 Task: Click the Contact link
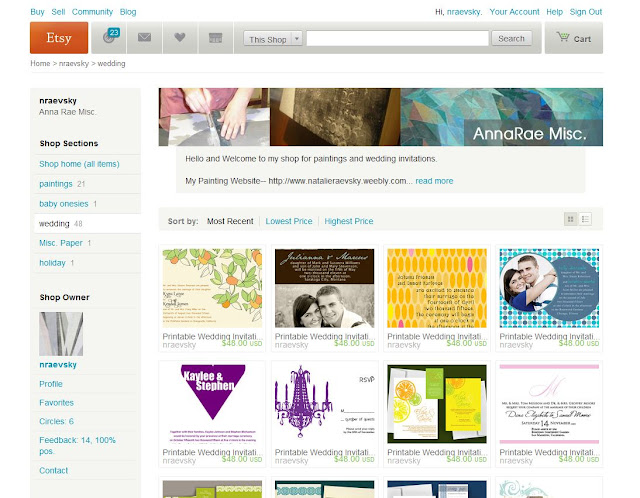[x=53, y=470]
